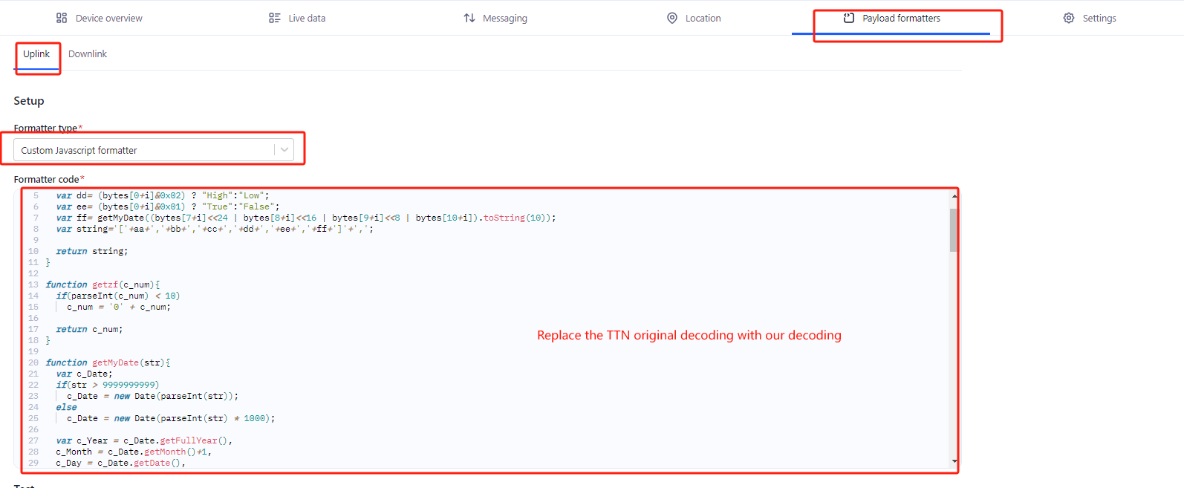Click line starting 'var ff= getMyDate'
1184x488 pixels.
coord(306,217)
